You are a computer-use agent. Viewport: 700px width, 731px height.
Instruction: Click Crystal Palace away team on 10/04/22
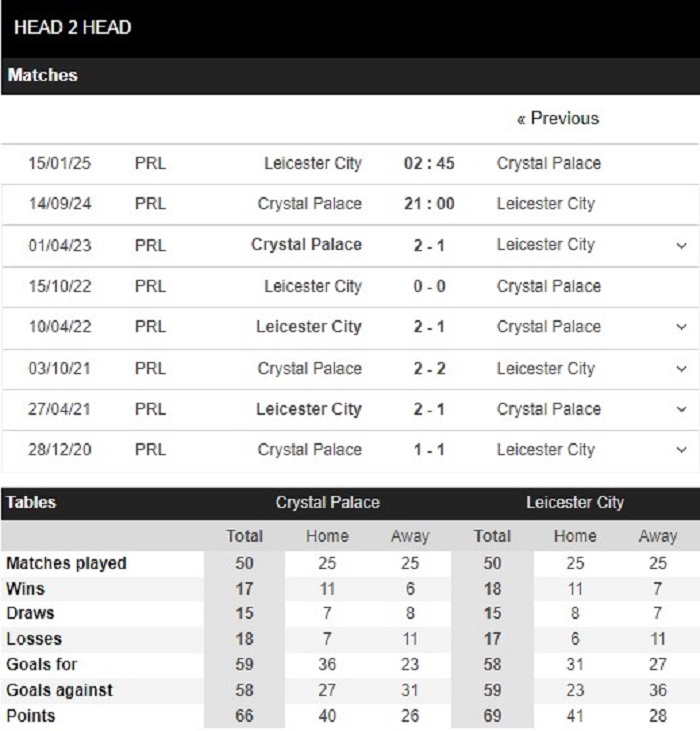click(x=549, y=327)
